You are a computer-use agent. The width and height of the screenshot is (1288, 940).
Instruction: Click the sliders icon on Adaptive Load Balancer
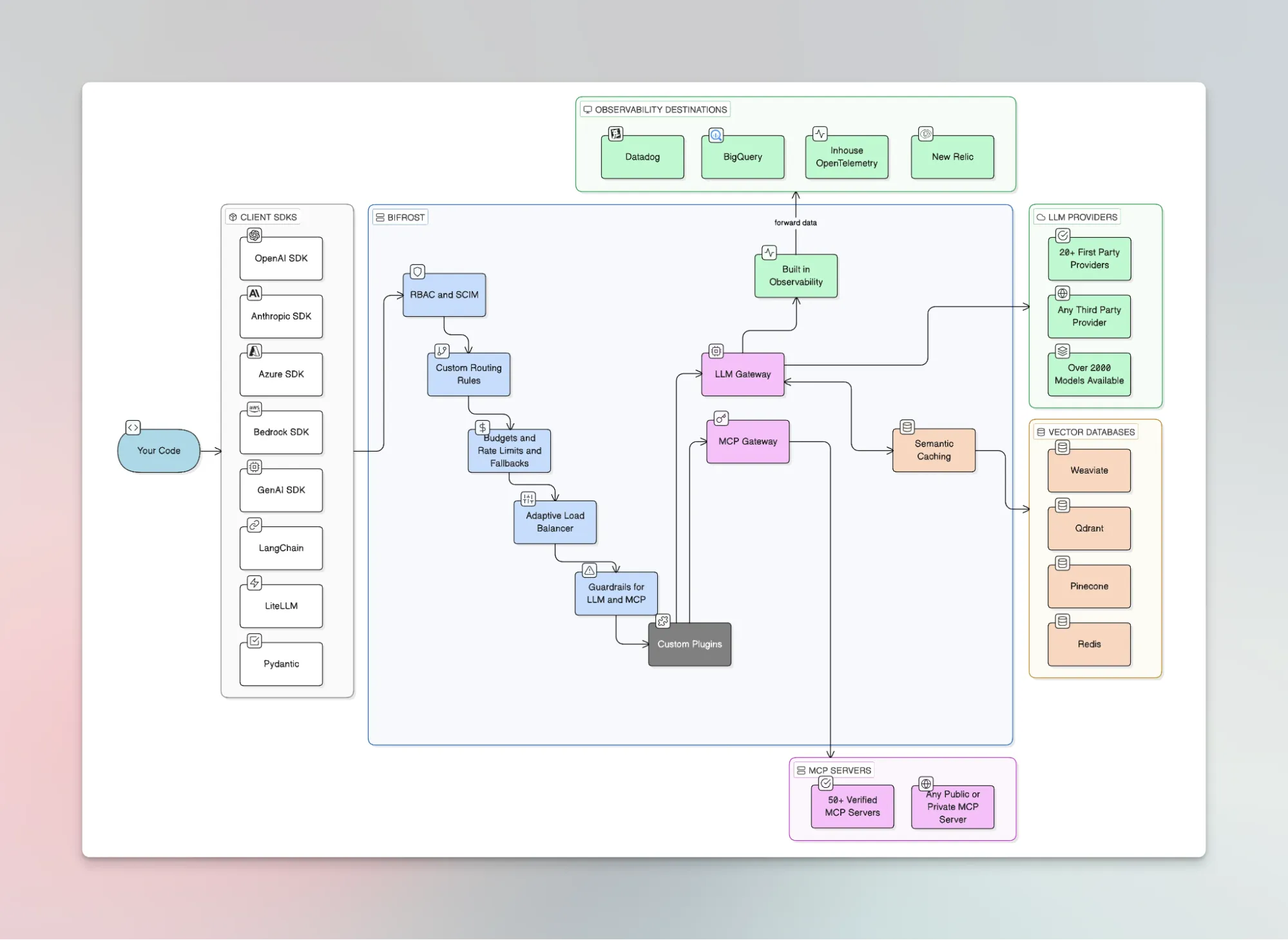(528, 499)
